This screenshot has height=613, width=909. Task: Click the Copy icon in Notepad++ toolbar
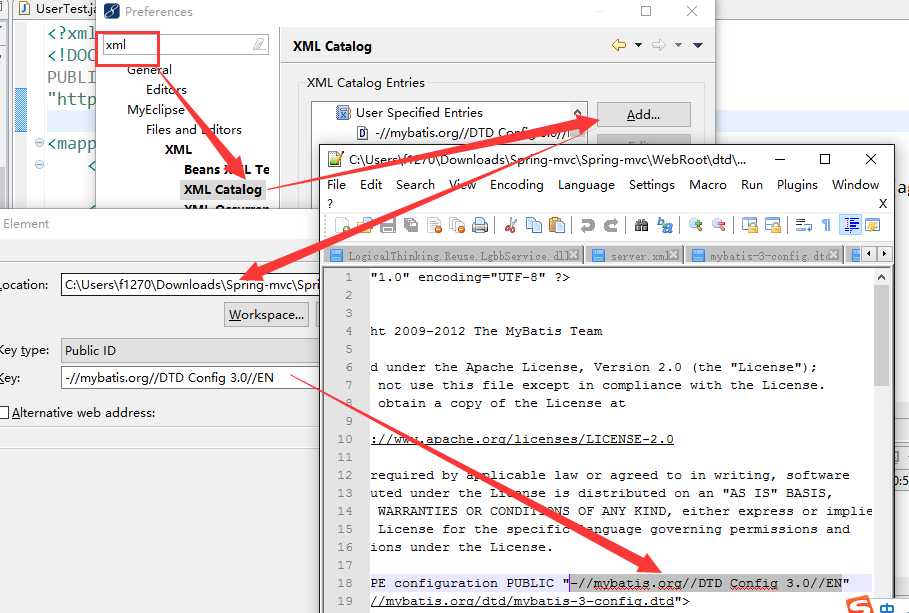point(533,225)
